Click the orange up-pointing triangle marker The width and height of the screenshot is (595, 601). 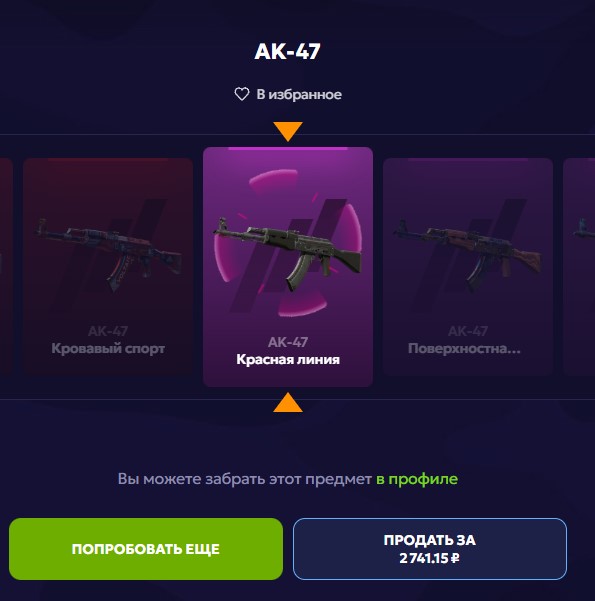coord(288,402)
